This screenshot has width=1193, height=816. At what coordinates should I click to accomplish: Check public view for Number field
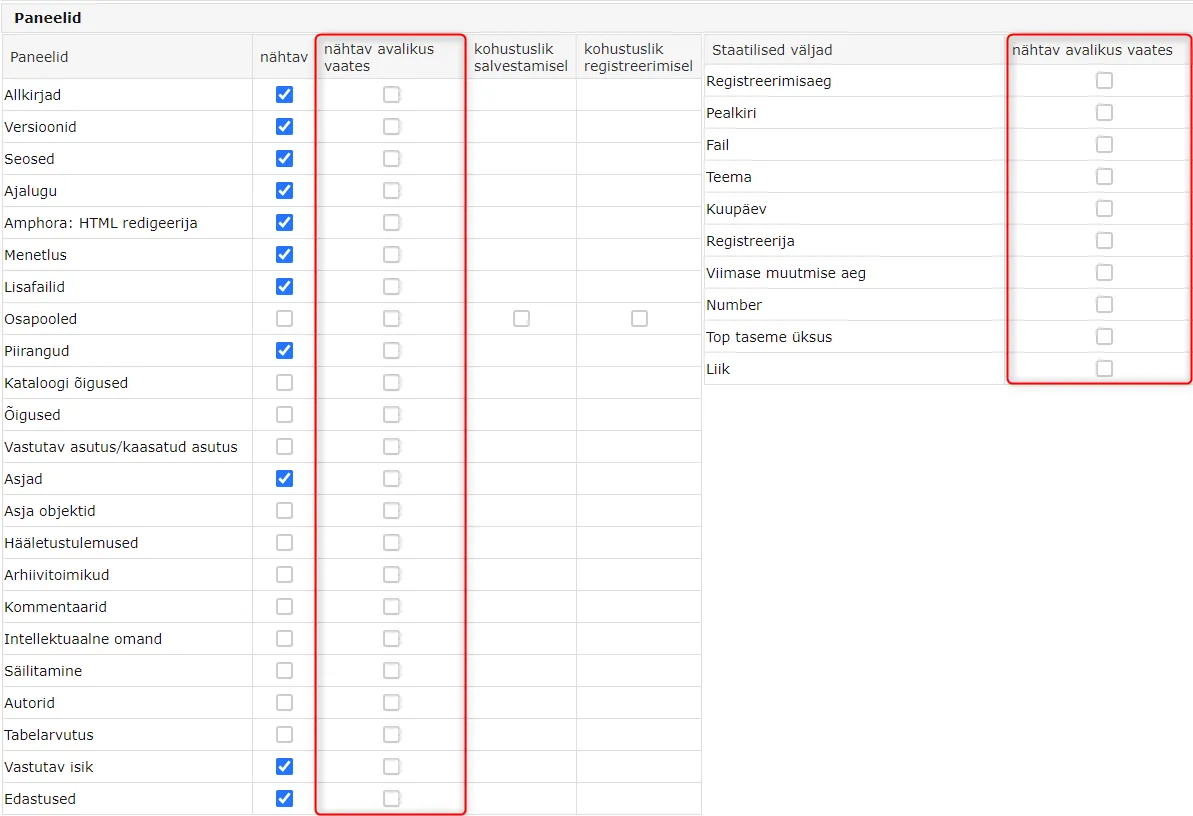tap(1104, 304)
